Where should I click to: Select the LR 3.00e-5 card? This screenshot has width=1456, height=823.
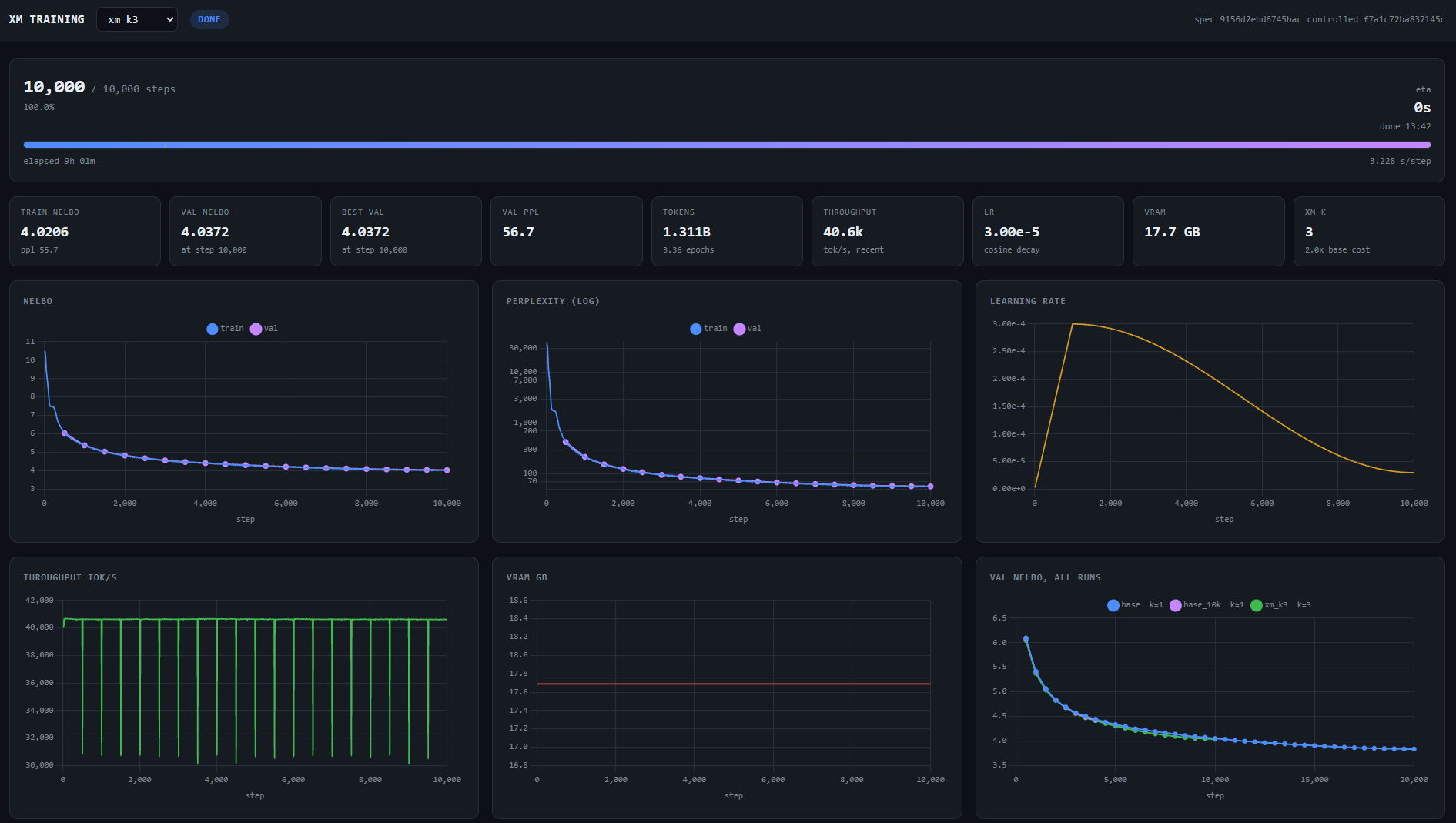[1048, 231]
